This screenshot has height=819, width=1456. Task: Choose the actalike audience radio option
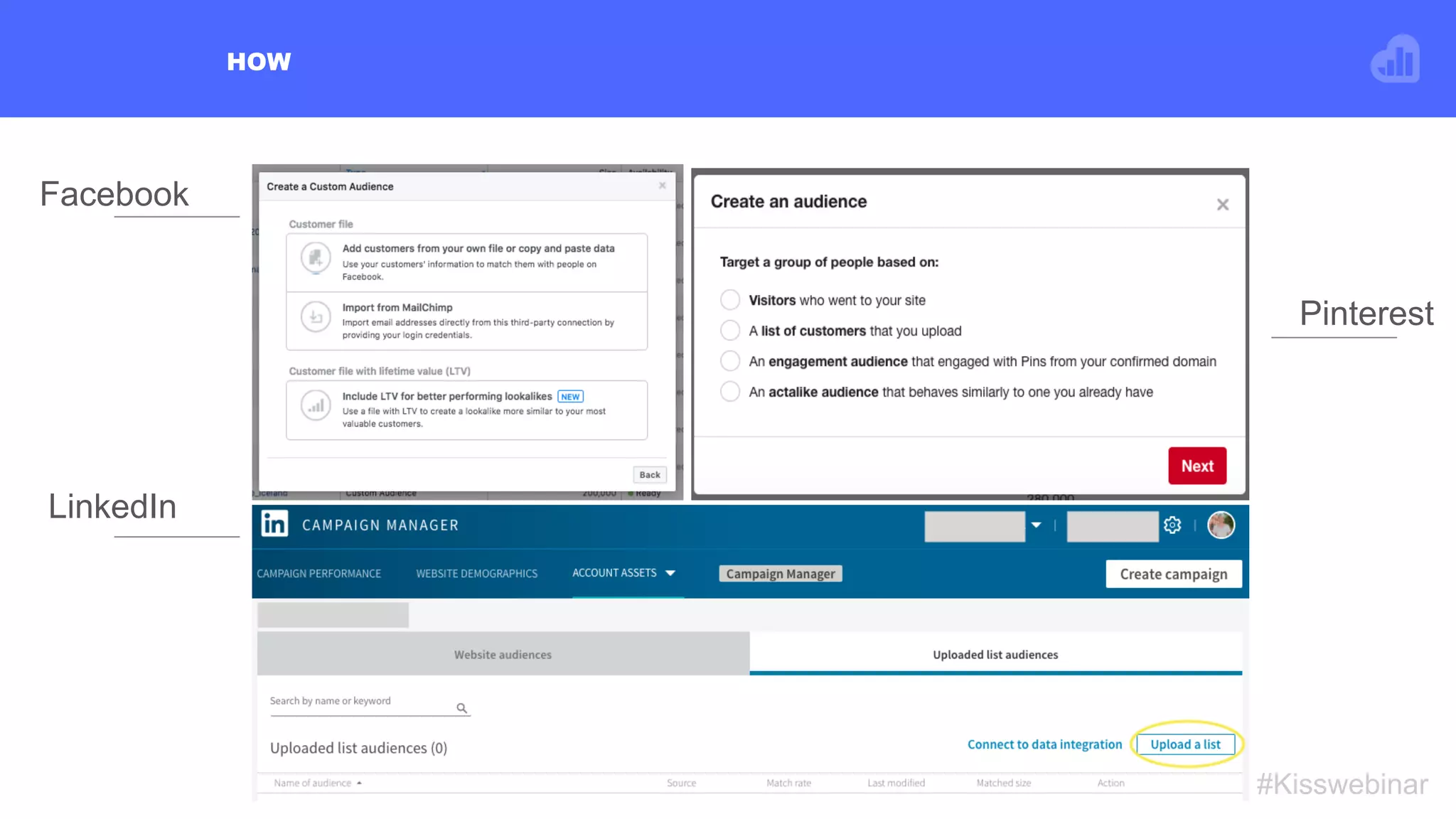[x=730, y=392]
